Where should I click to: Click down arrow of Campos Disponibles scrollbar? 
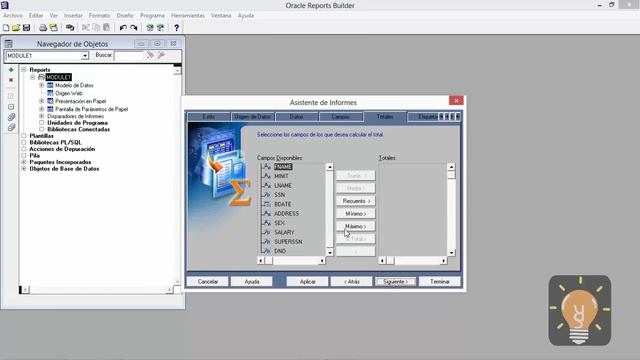pos(329,253)
